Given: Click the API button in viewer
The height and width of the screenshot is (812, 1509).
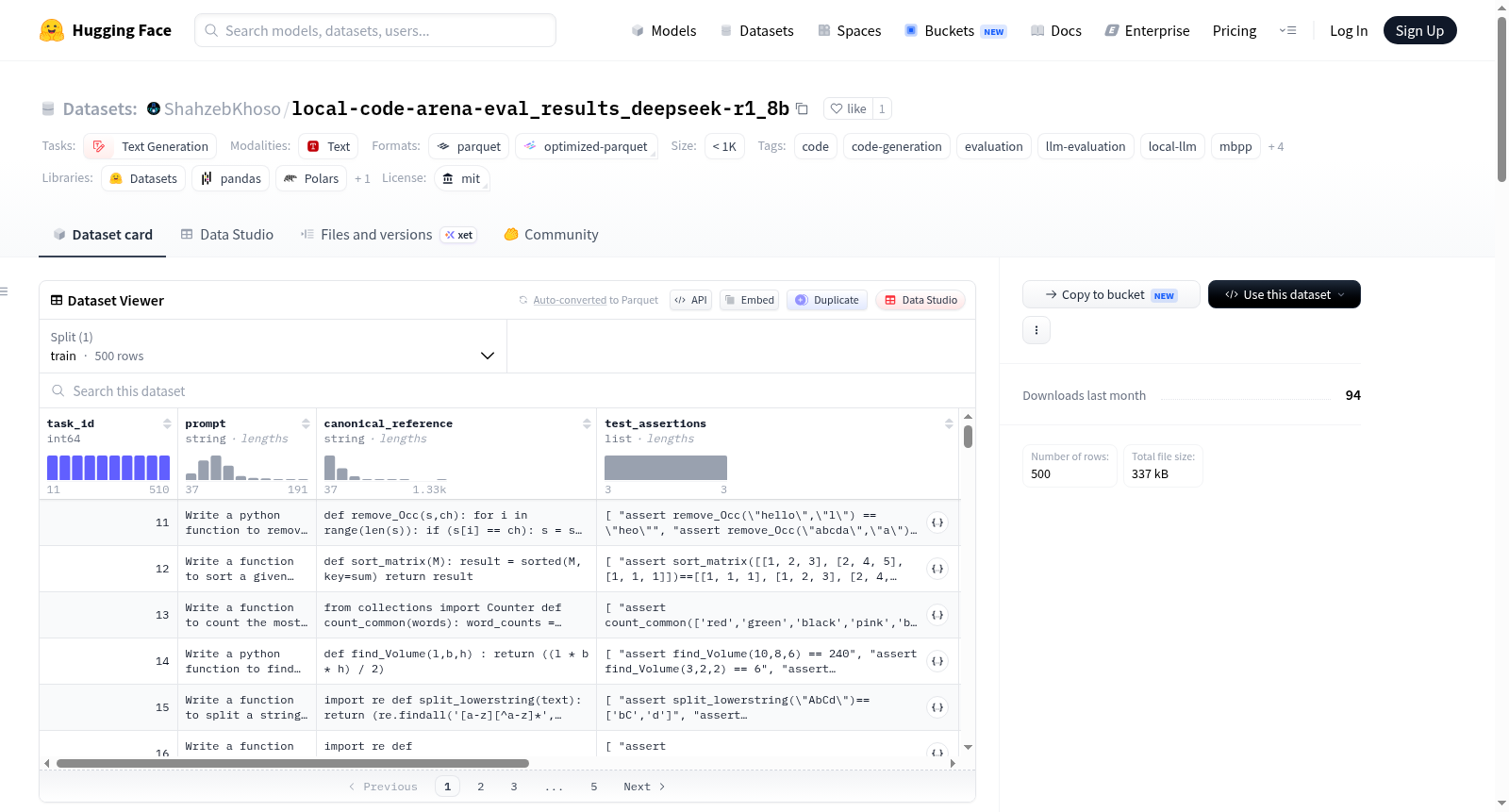Looking at the screenshot, I should click(x=690, y=300).
